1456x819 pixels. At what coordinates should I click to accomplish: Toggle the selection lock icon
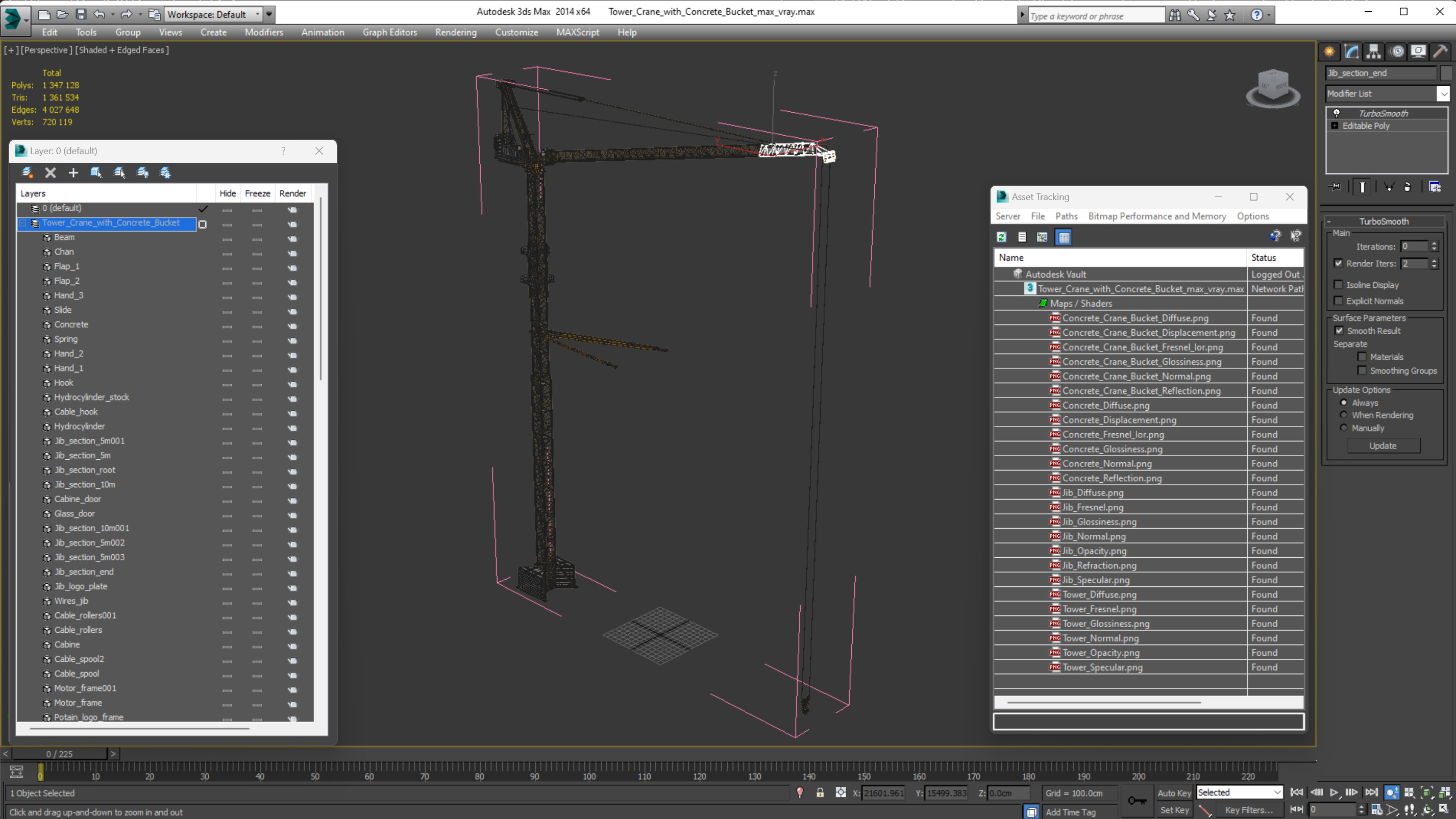[820, 793]
